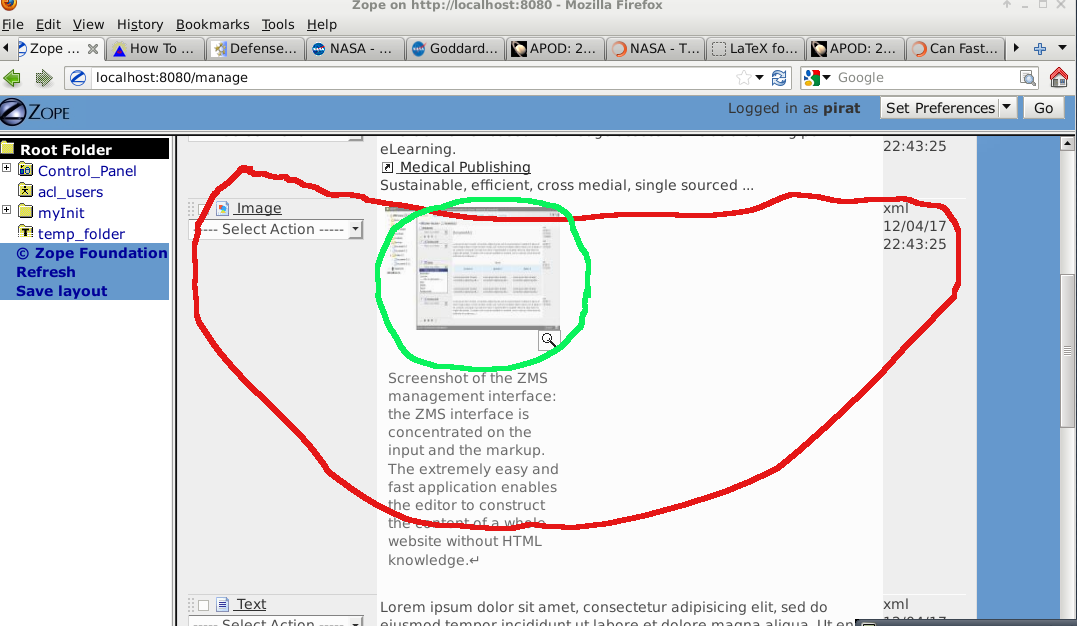
Task: Open the Bookmarks menu
Action: [212, 24]
